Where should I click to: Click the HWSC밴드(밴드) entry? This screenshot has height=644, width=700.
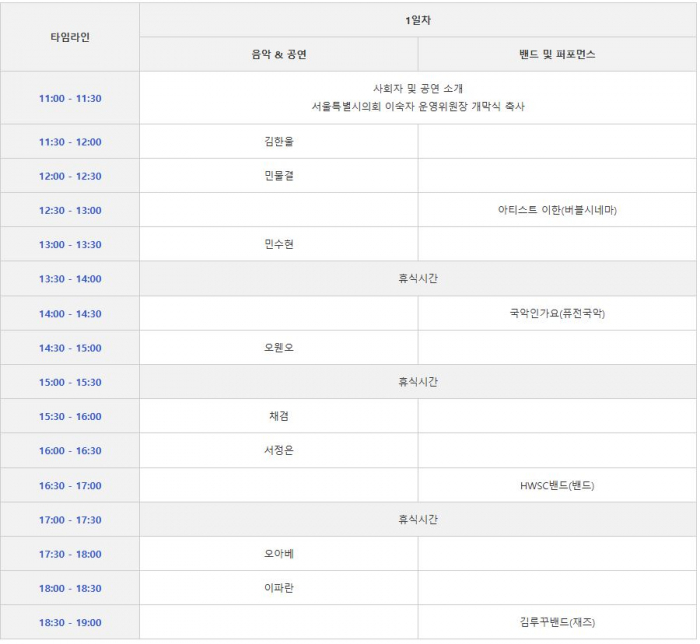pos(557,485)
